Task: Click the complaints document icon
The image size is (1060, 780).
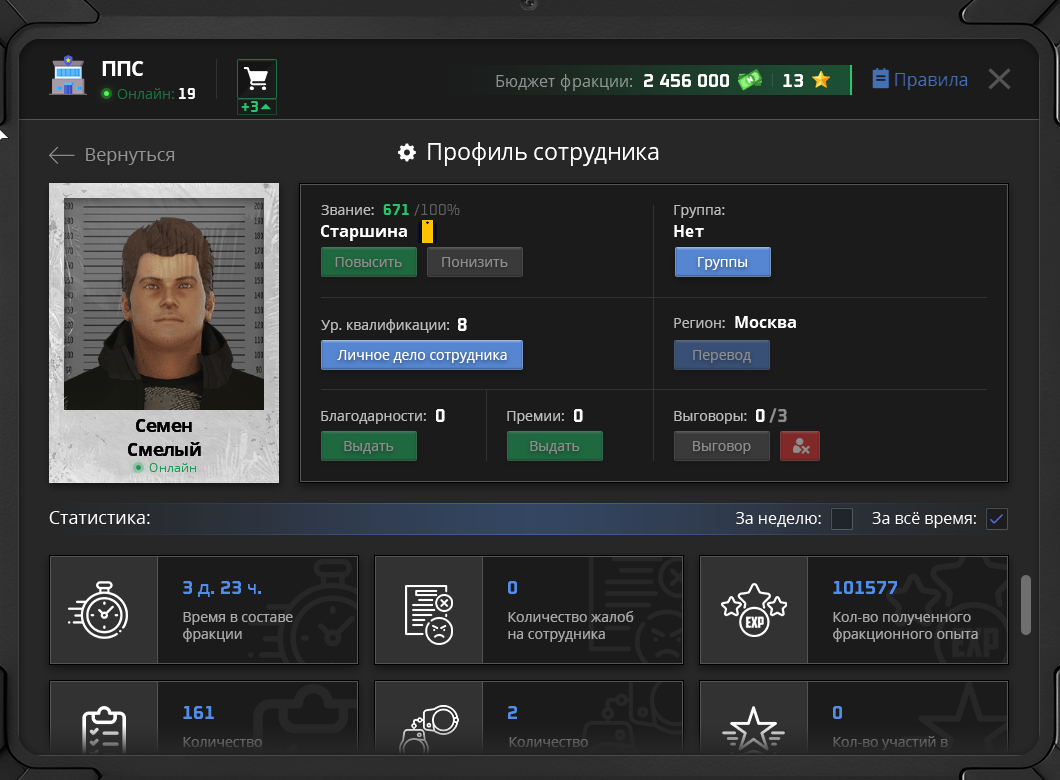Action: 429,610
